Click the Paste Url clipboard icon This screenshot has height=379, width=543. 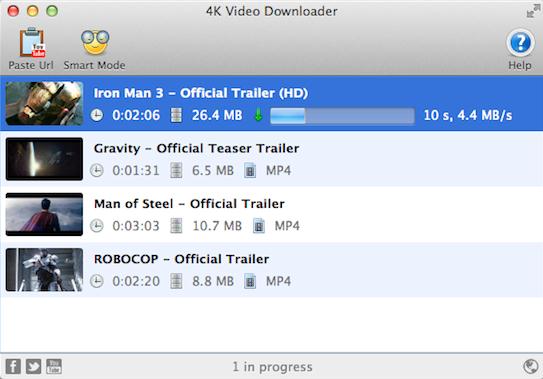(x=32, y=43)
